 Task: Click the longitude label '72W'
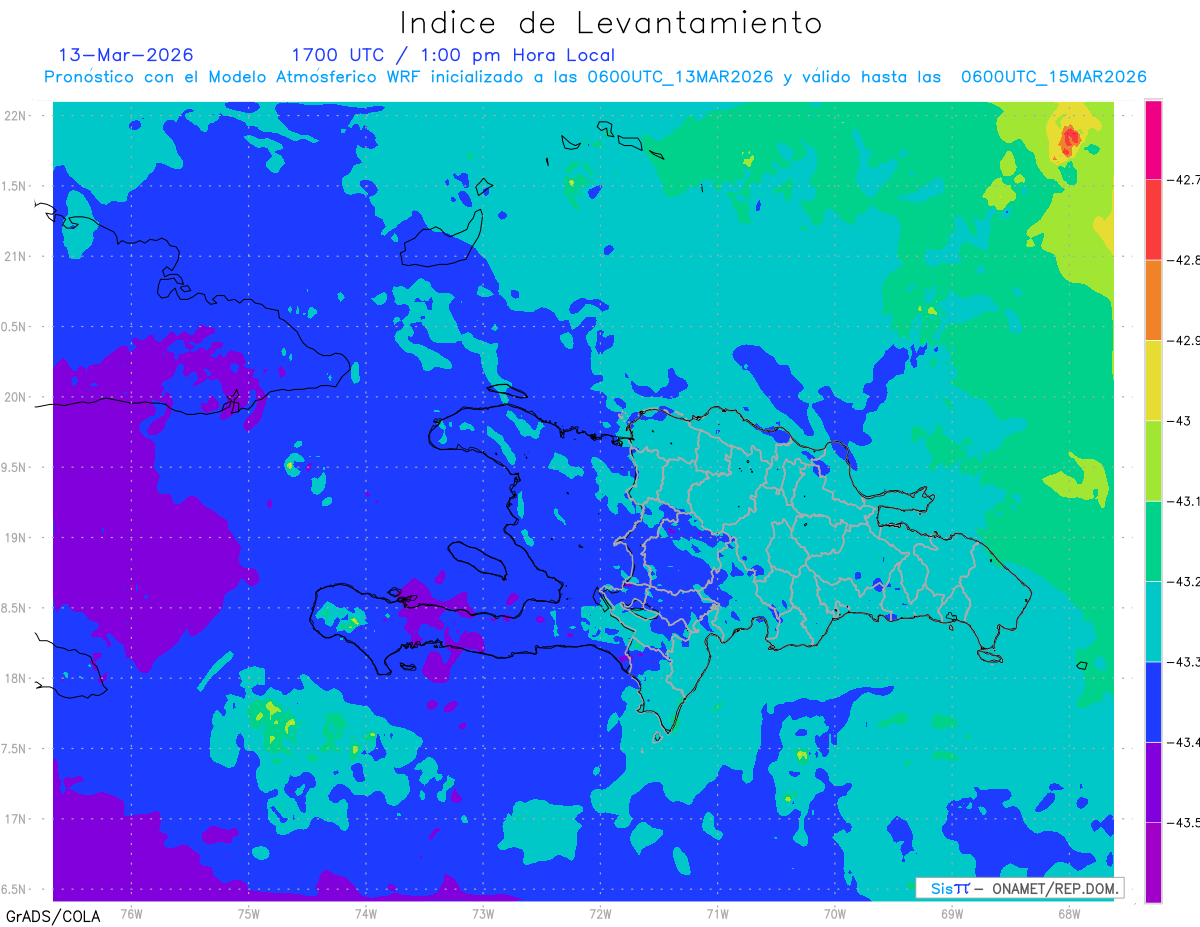[600, 912]
